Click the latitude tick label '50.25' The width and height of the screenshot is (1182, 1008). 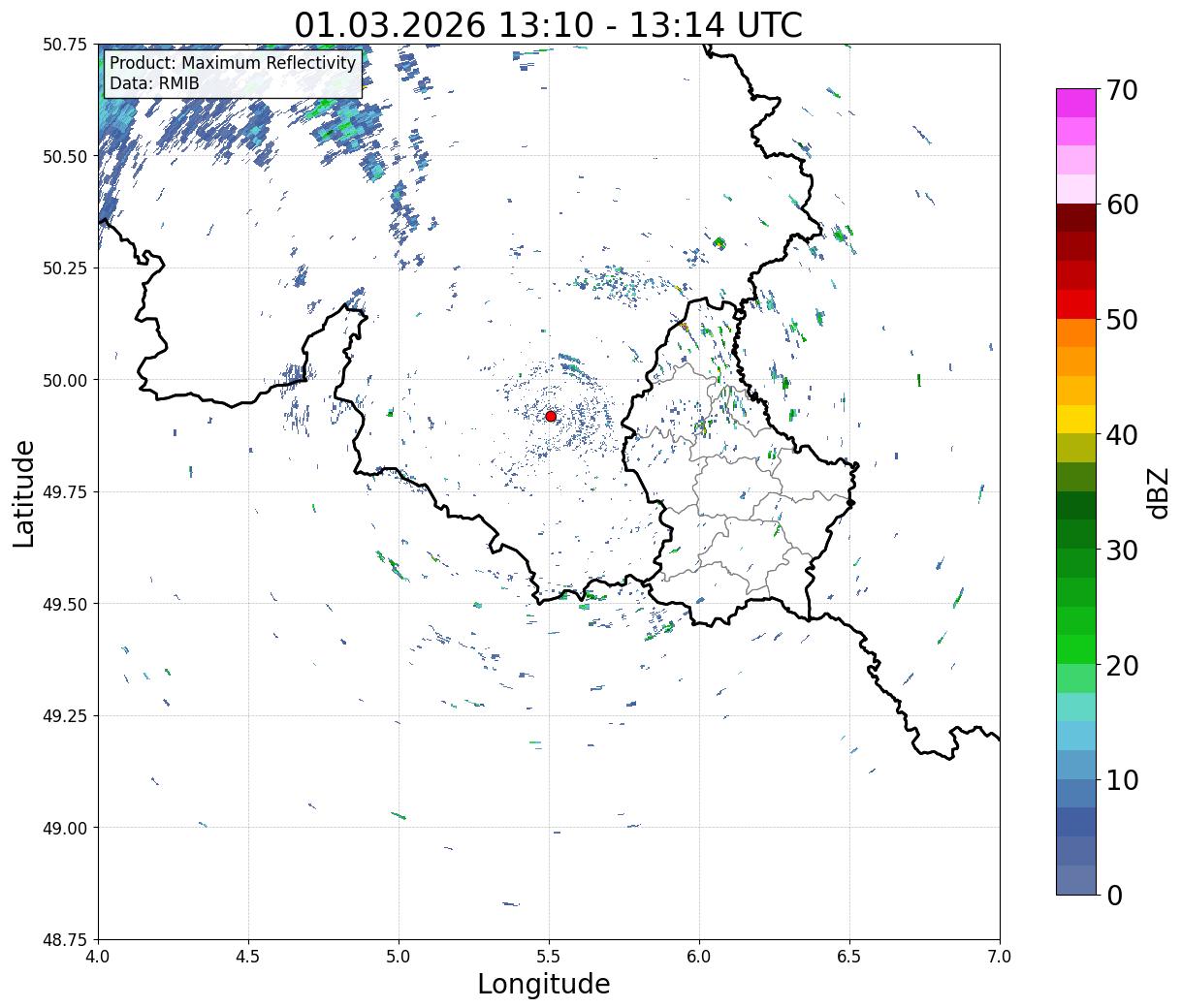tap(65, 268)
